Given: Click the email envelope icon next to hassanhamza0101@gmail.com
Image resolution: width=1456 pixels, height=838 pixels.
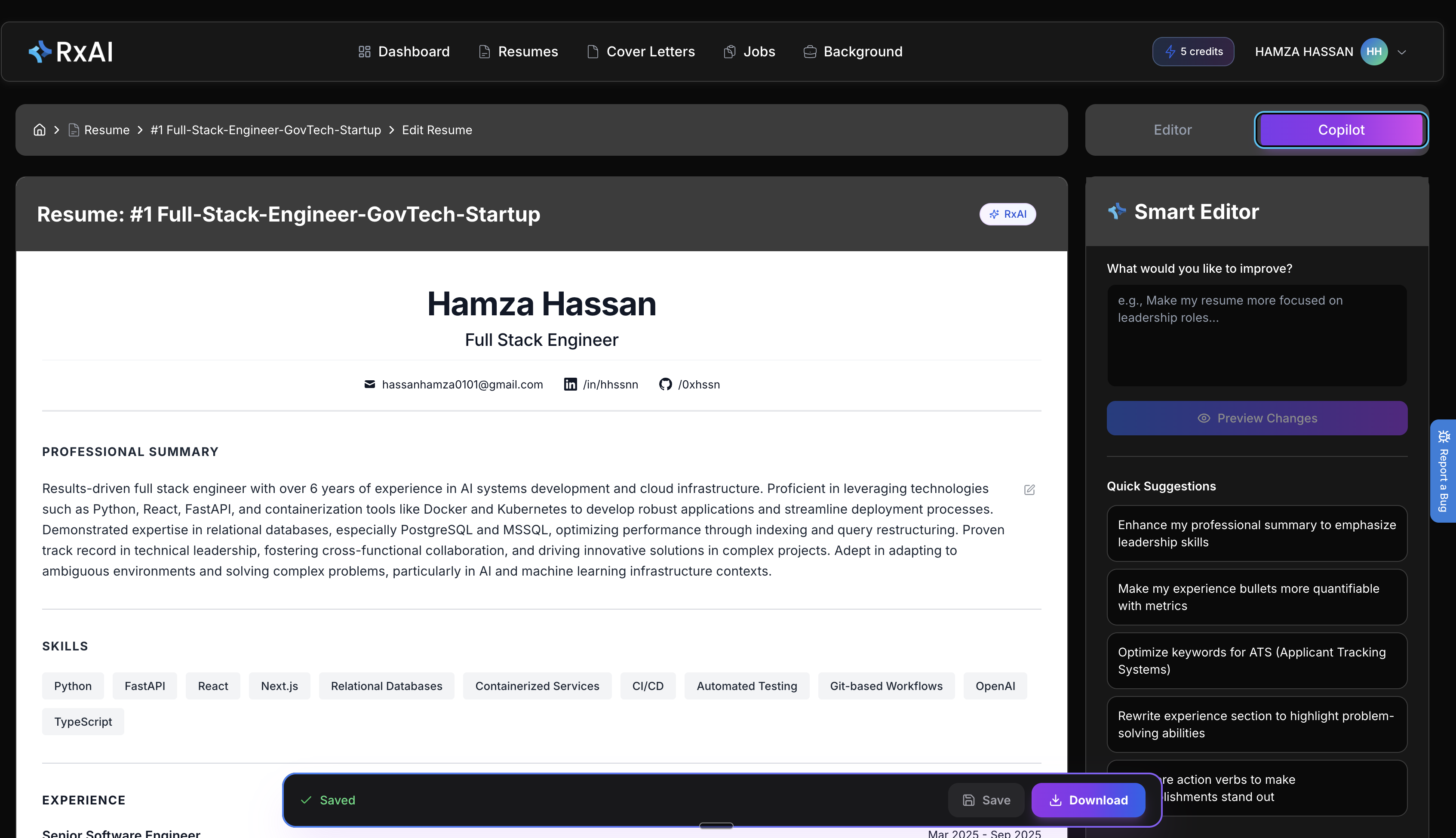Looking at the screenshot, I should click(x=369, y=384).
